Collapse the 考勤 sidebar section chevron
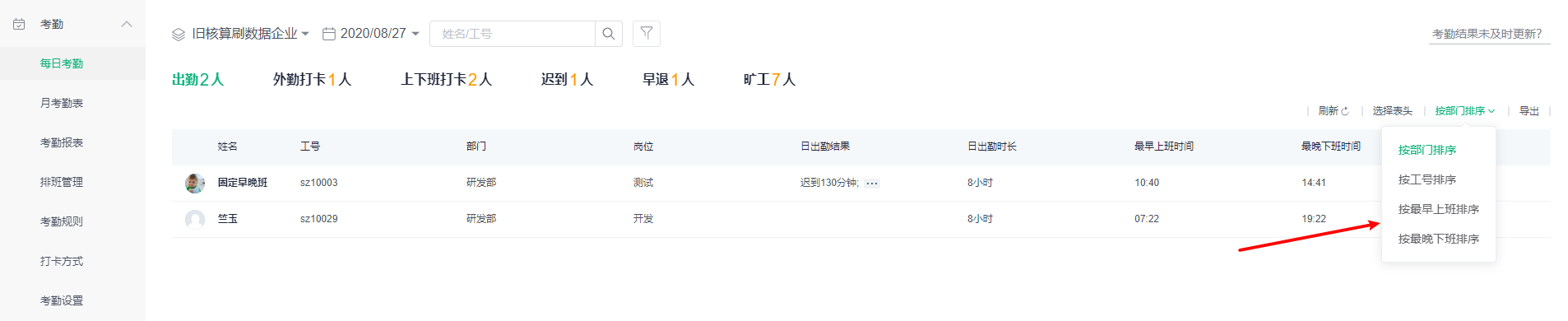 click(127, 24)
